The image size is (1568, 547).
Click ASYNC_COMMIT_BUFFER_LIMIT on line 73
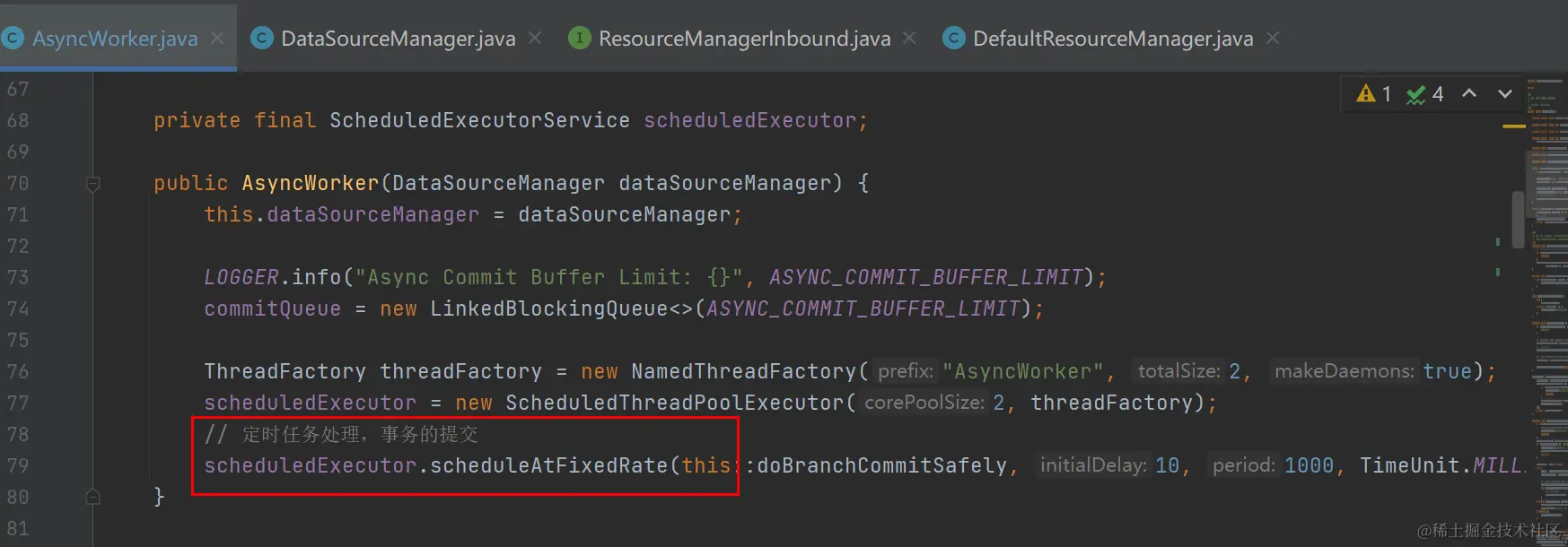pyautogui.click(x=926, y=277)
